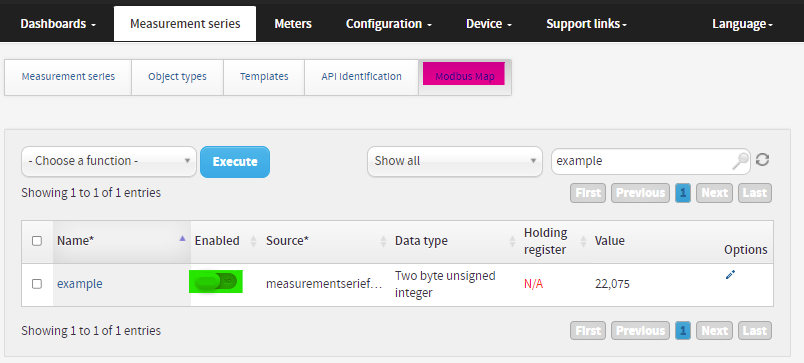Open the example measurement link
The height and width of the screenshot is (363, 804).
click(x=79, y=284)
